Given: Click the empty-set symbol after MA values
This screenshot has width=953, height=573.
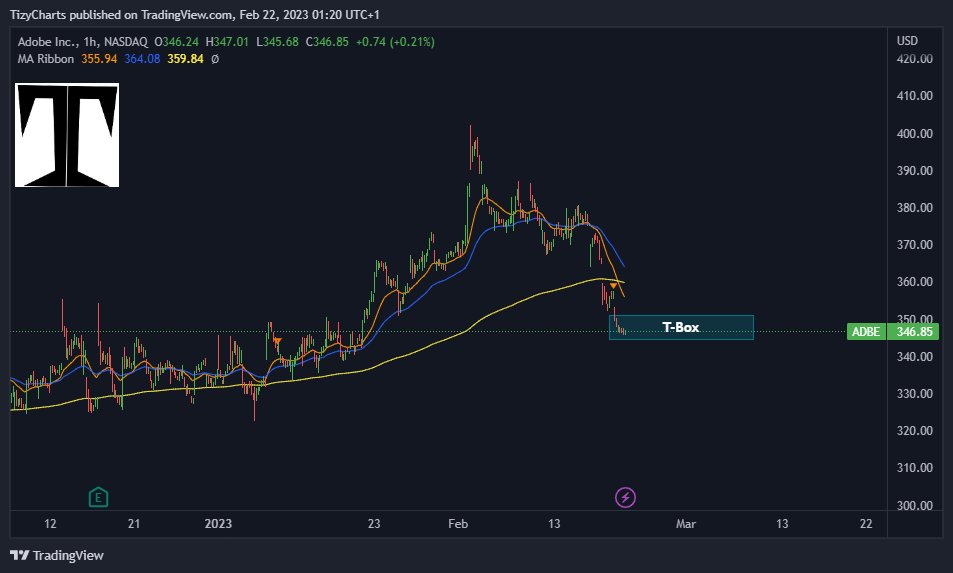Looking at the screenshot, I should [215, 59].
